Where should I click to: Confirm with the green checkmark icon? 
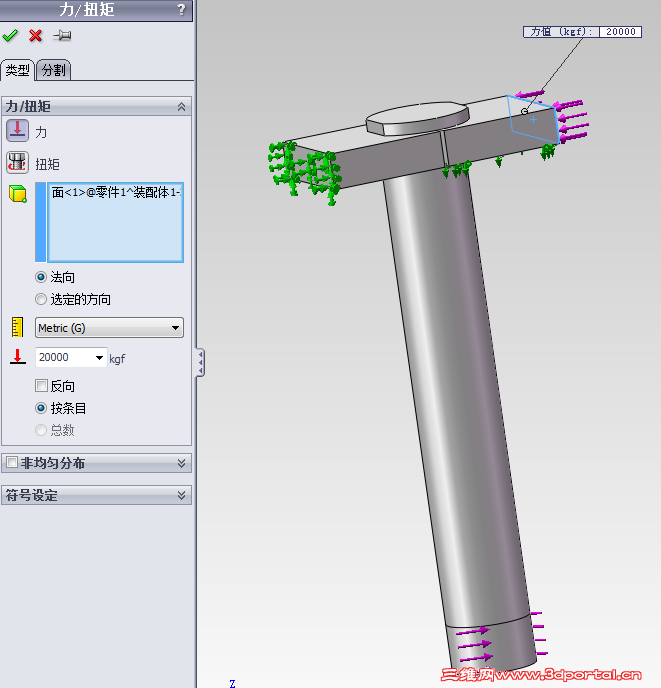[10, 36]
